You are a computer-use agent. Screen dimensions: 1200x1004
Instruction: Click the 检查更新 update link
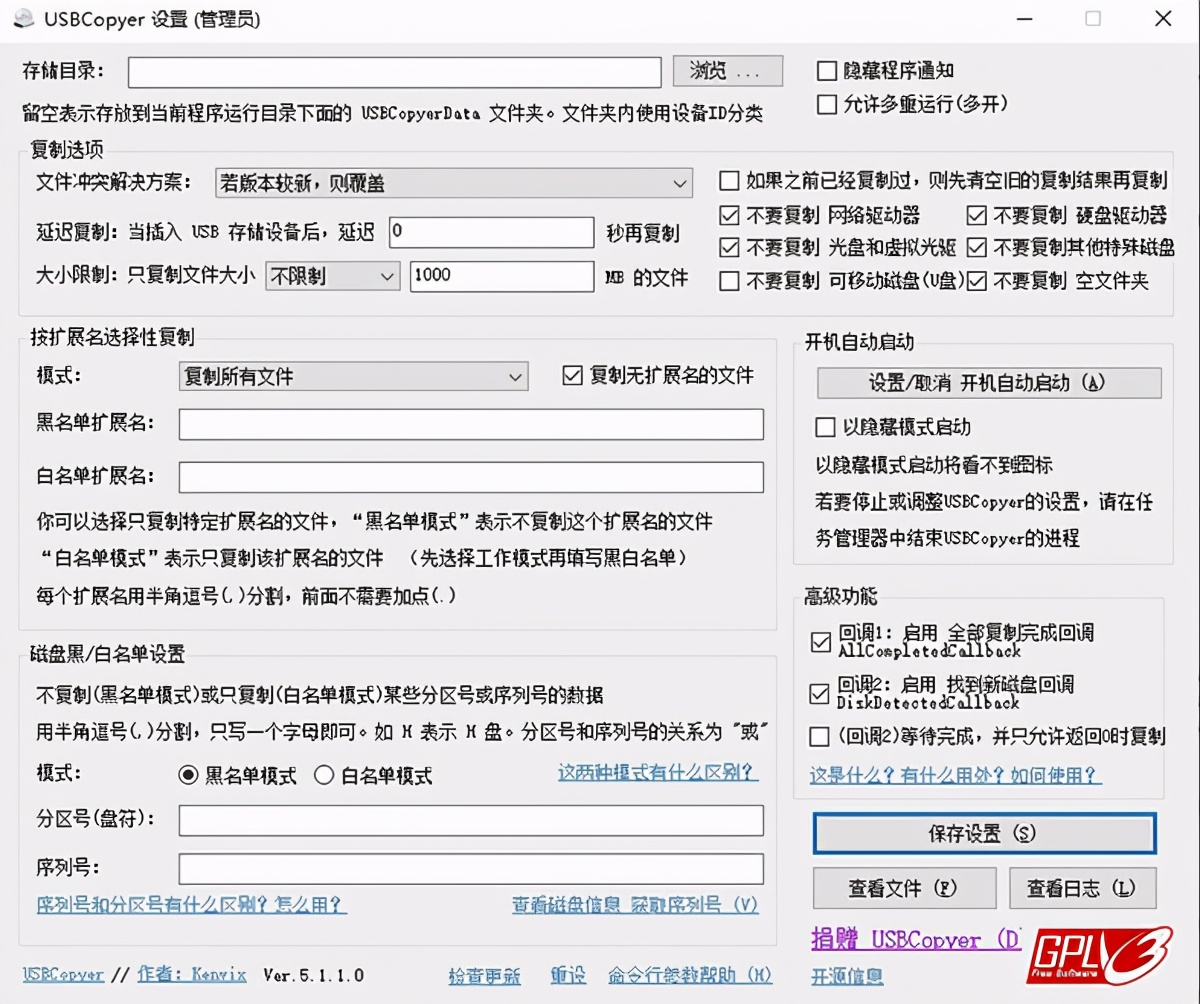click(485, 975)
